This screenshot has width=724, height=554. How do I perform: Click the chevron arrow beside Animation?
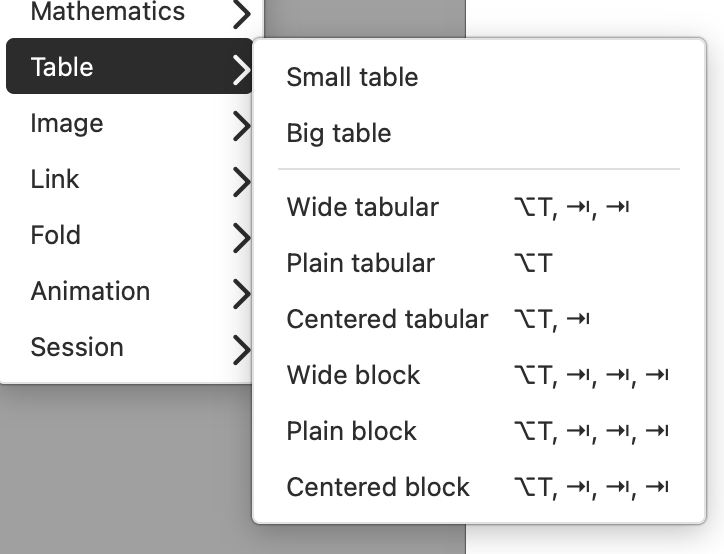[x=240, y=292]
